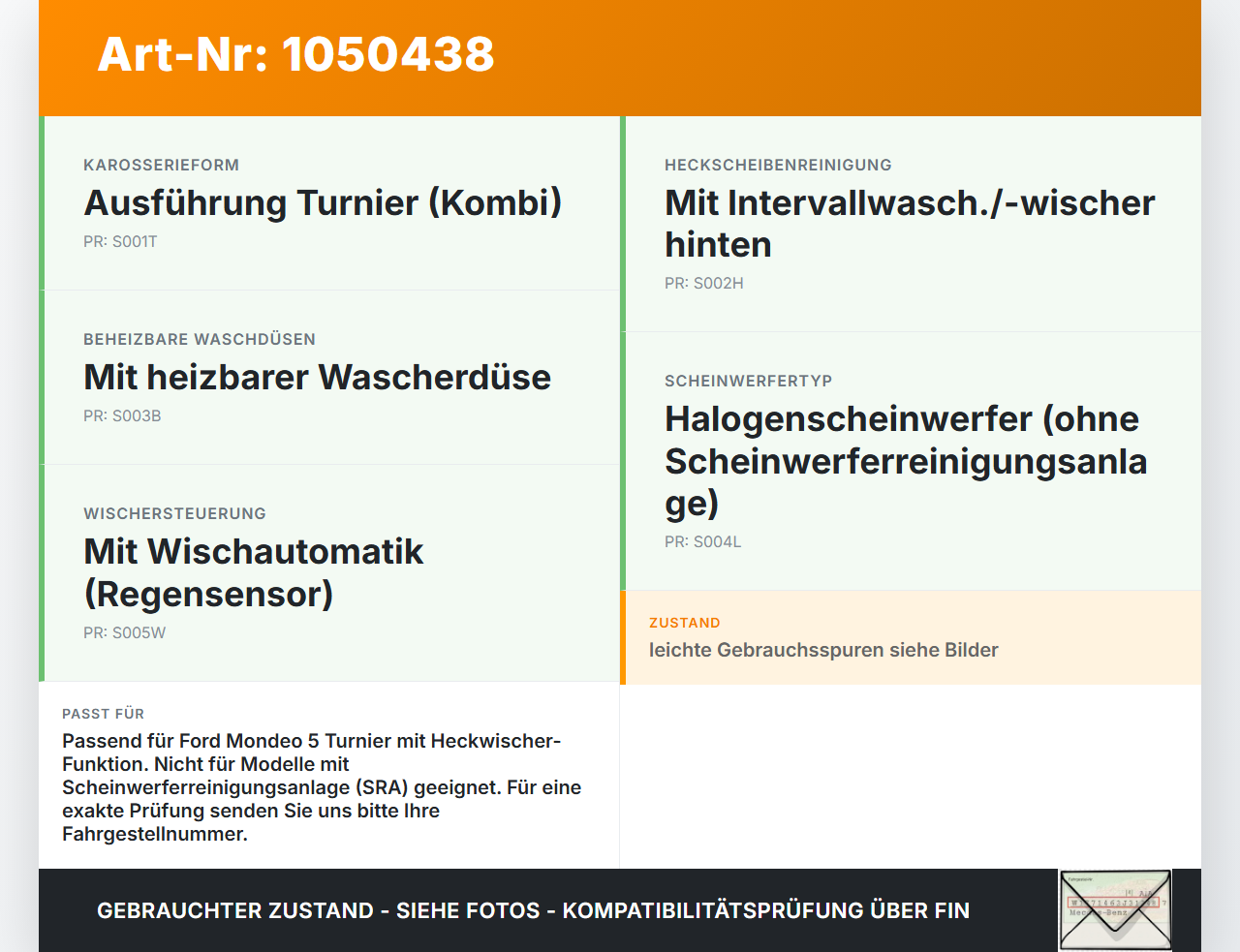1240x952 pixels.
Task: Select the Mit heizbarer Wascherdüse entry
Action: [329, 378]
